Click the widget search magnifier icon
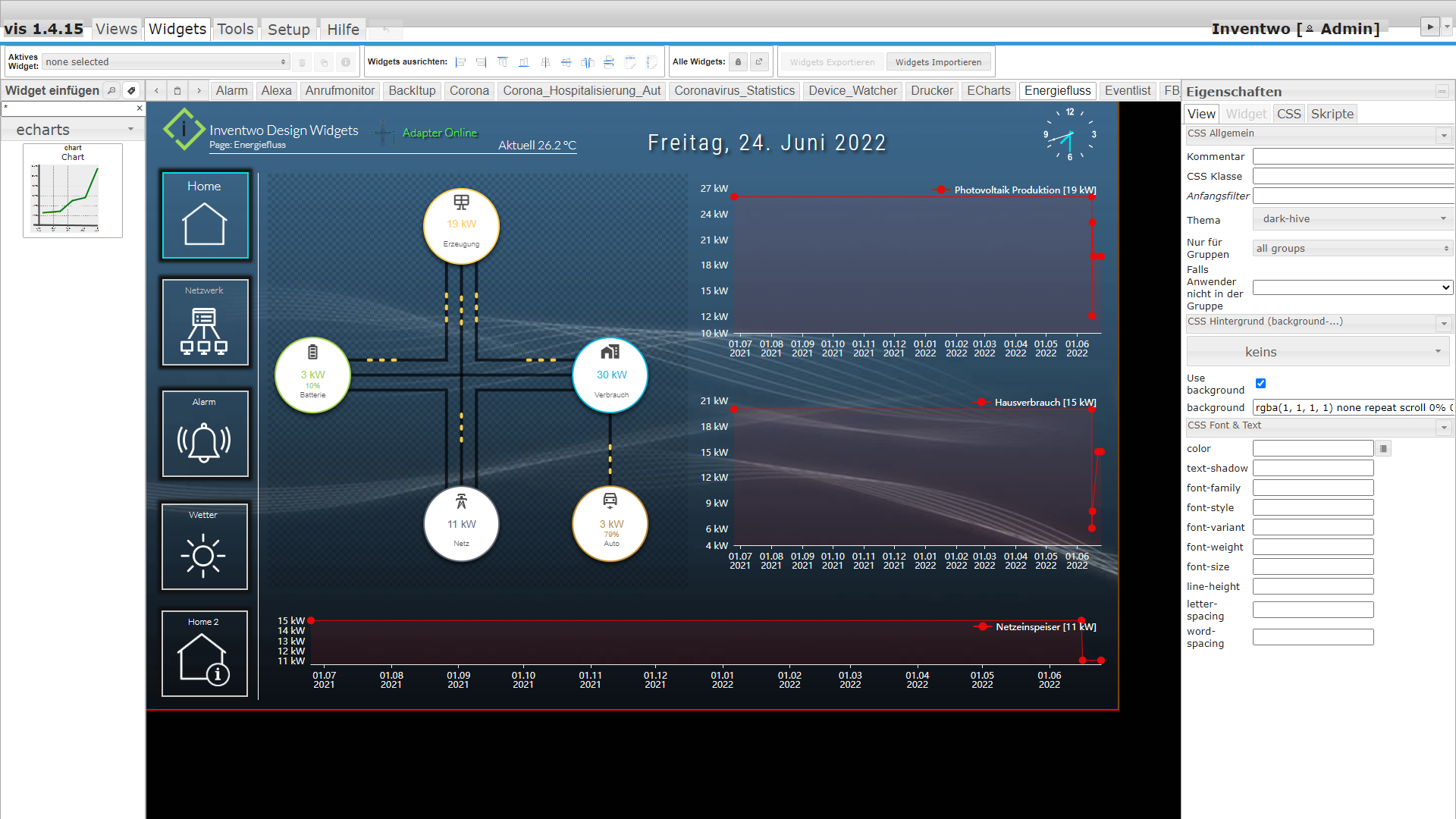The width and height of the screenshot is (1456, 819). (111, 90)
